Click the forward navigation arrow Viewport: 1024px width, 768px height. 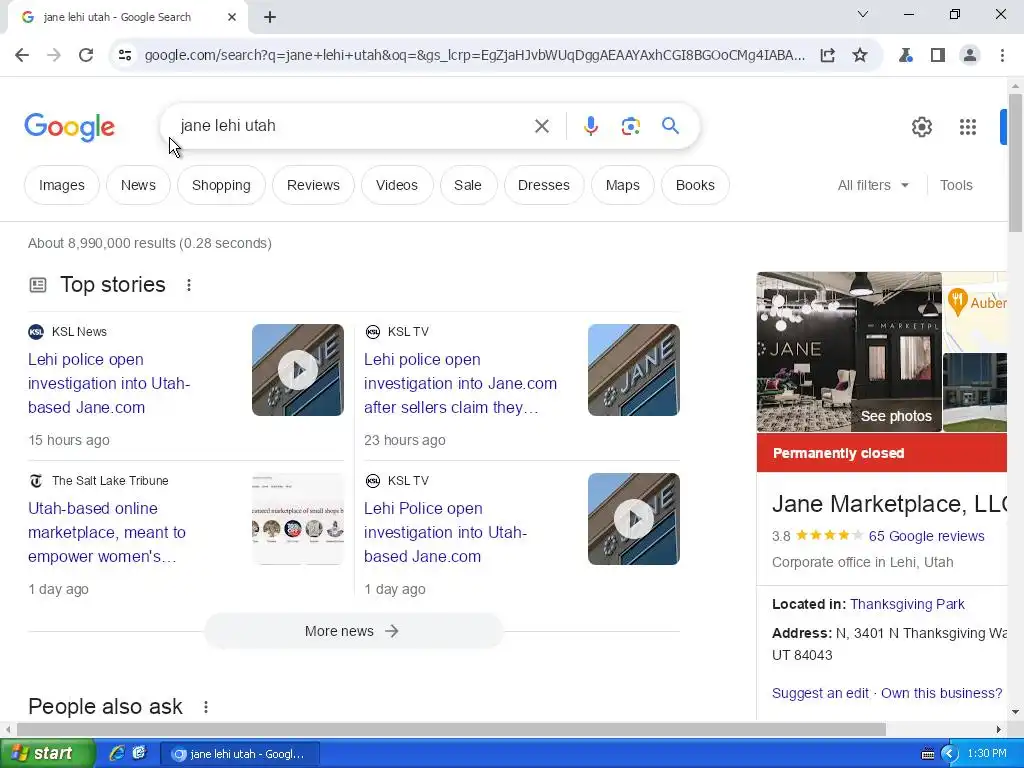coord(54,55)
